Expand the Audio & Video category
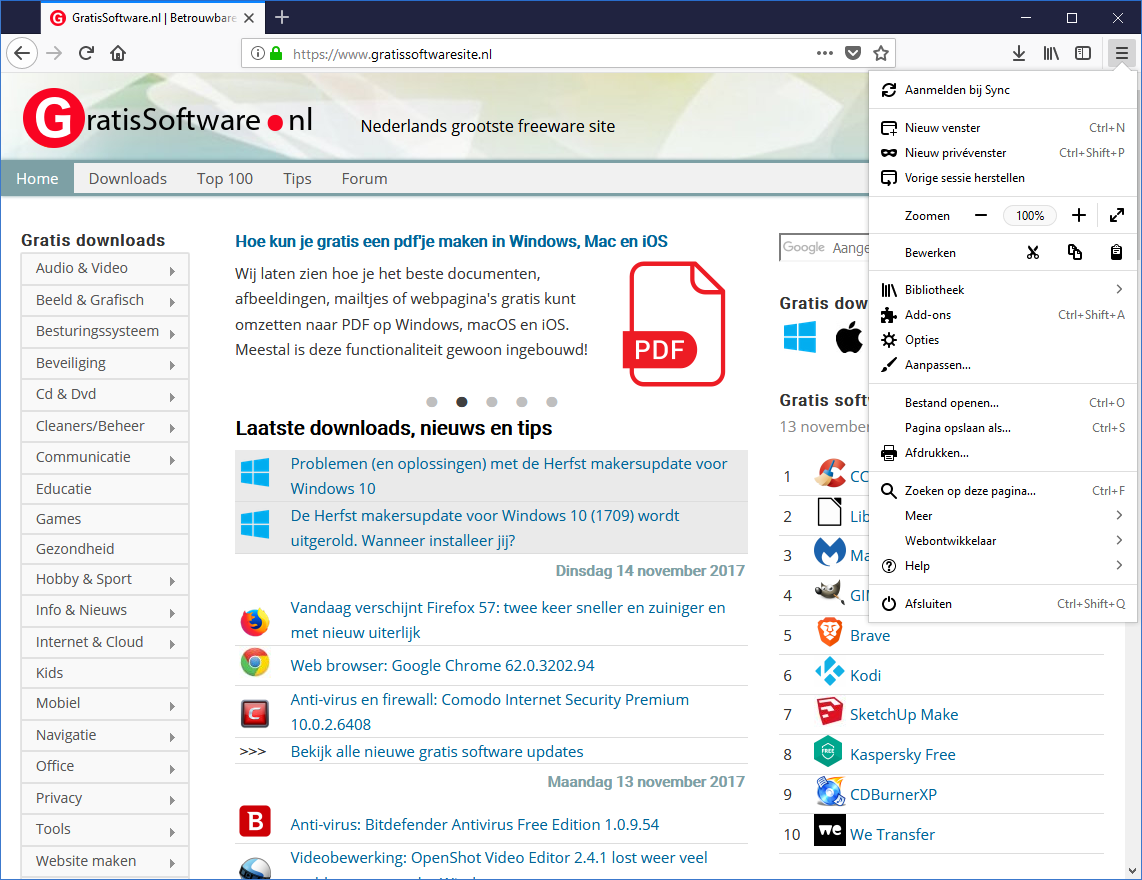The height and width of the screenshot is (880, 1142). pyautogui.click(x=104, y=268)
